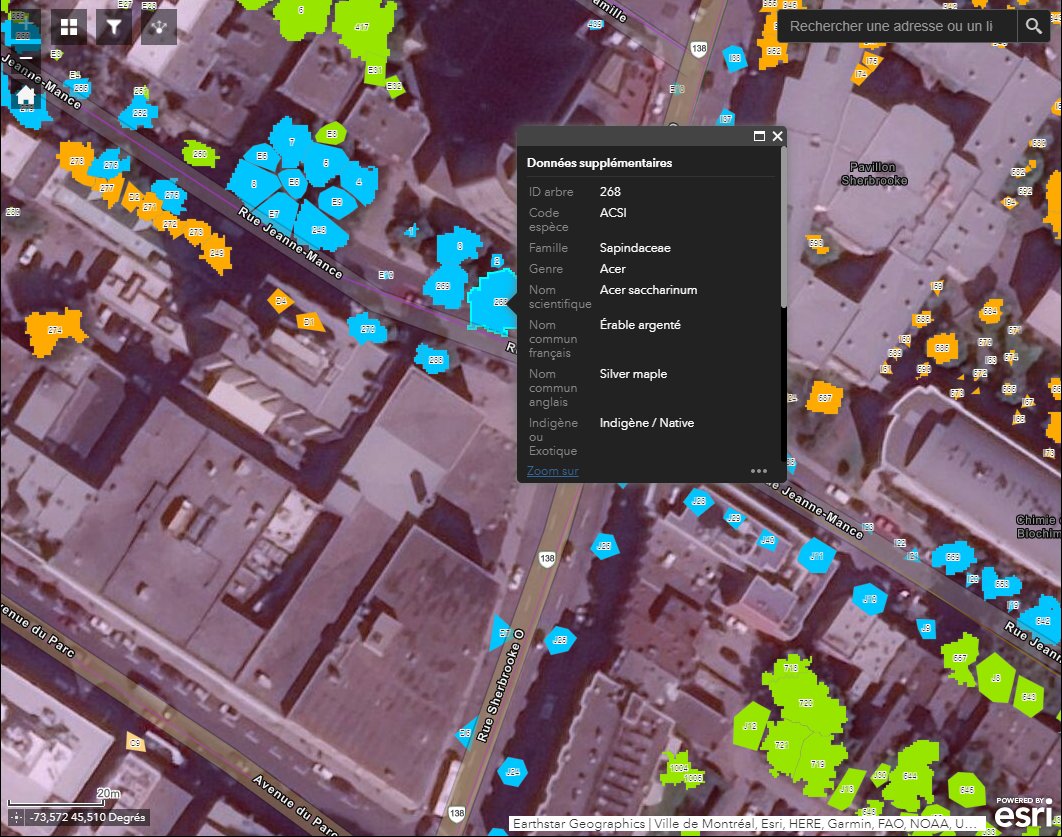Click the species code ACSI
Image resolution: width=1062 pixels, height=837 pixels.
(x=613, y=213)
